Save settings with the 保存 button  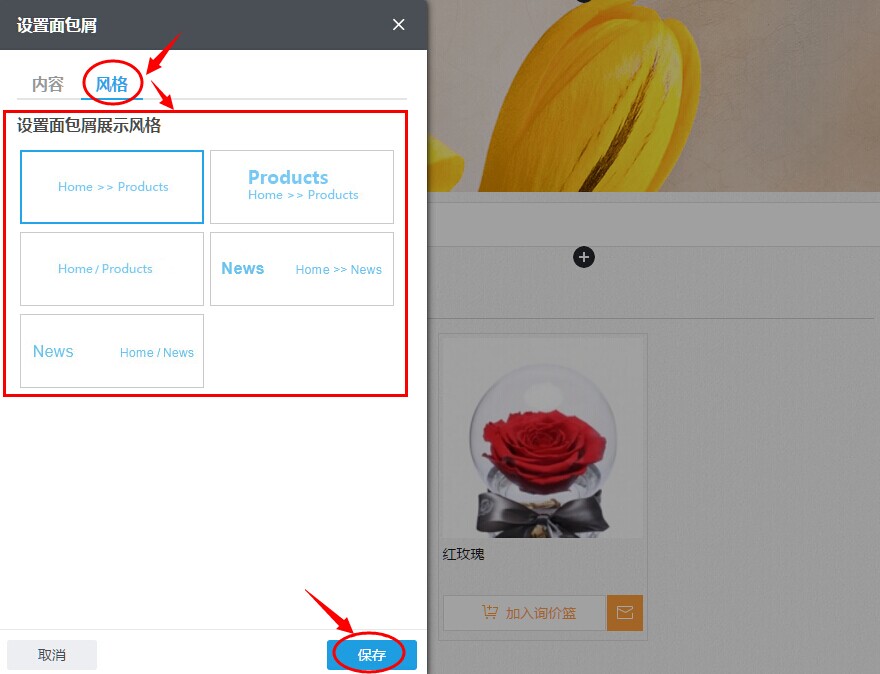372,655
